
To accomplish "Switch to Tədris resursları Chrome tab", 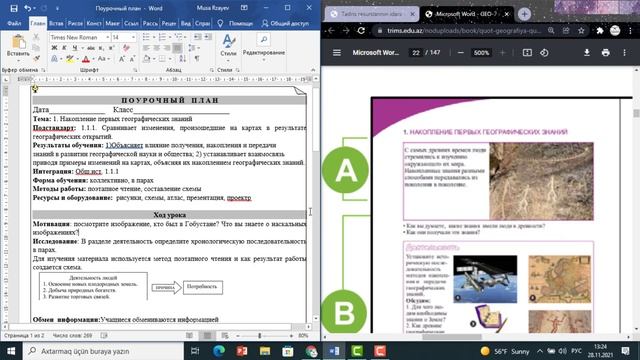I will (371, 14).
